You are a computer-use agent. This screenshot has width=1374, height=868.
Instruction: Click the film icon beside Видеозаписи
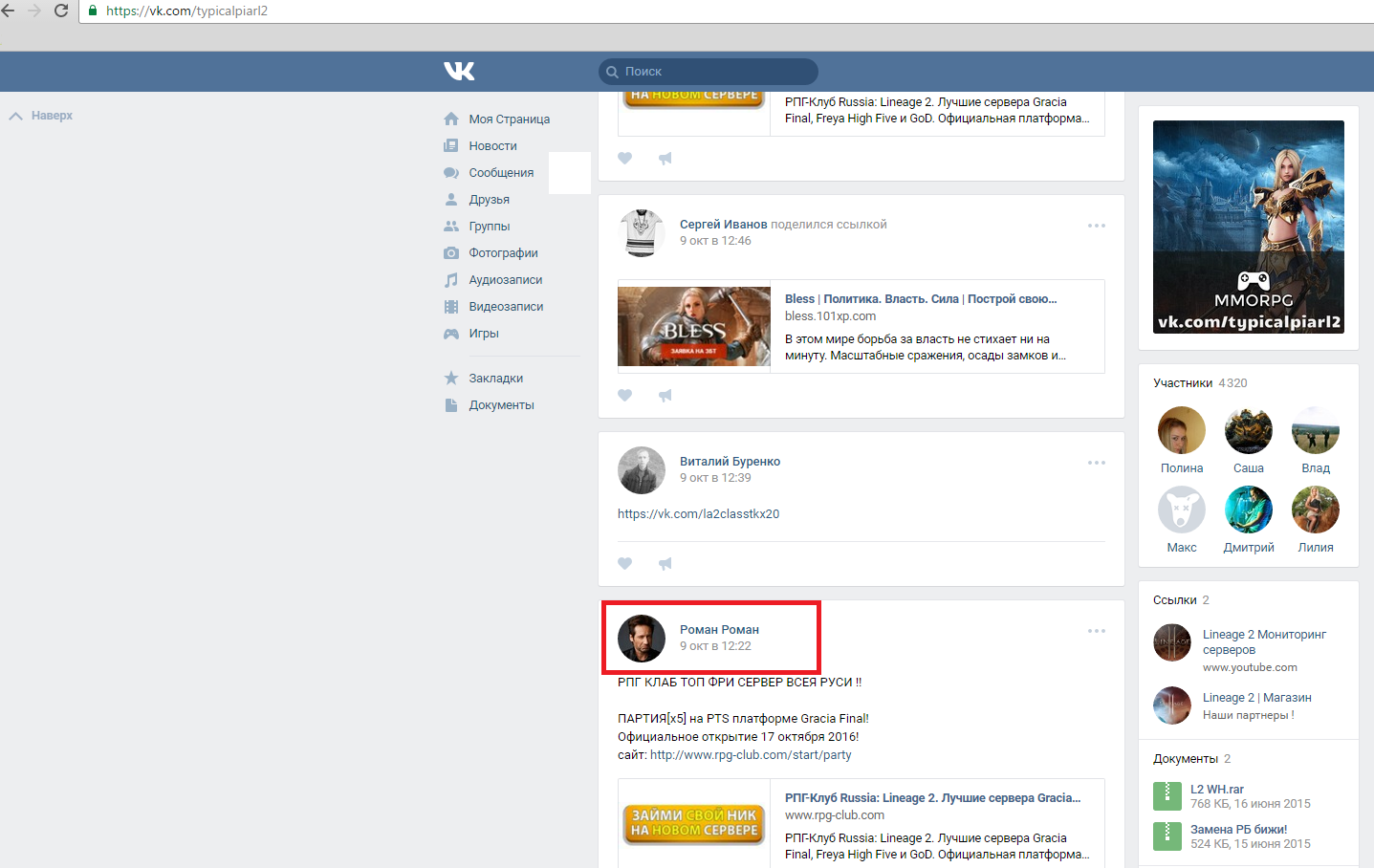point(451,307)
